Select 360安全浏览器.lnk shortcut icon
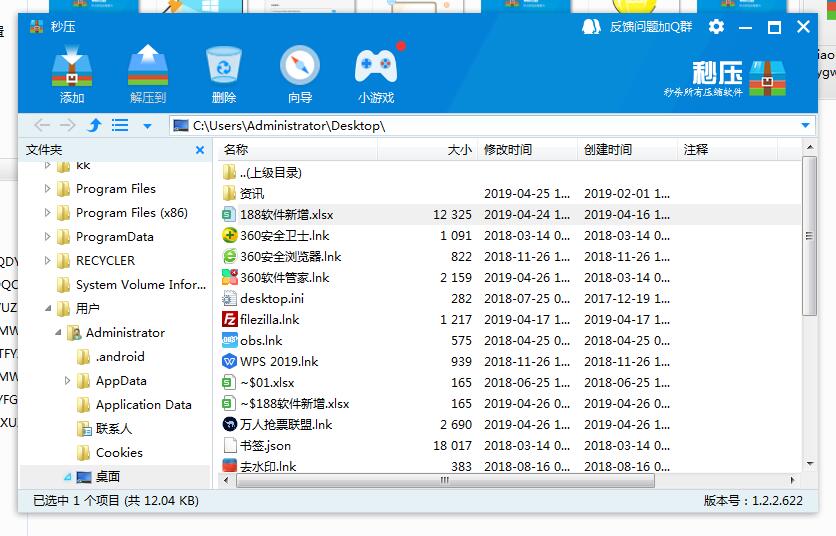Viewport: 836px width, 536px height. point(229,257)
